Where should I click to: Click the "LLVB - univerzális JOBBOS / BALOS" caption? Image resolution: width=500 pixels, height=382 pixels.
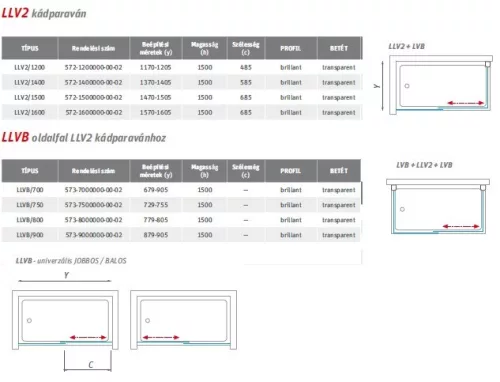(x=71, y=261)
